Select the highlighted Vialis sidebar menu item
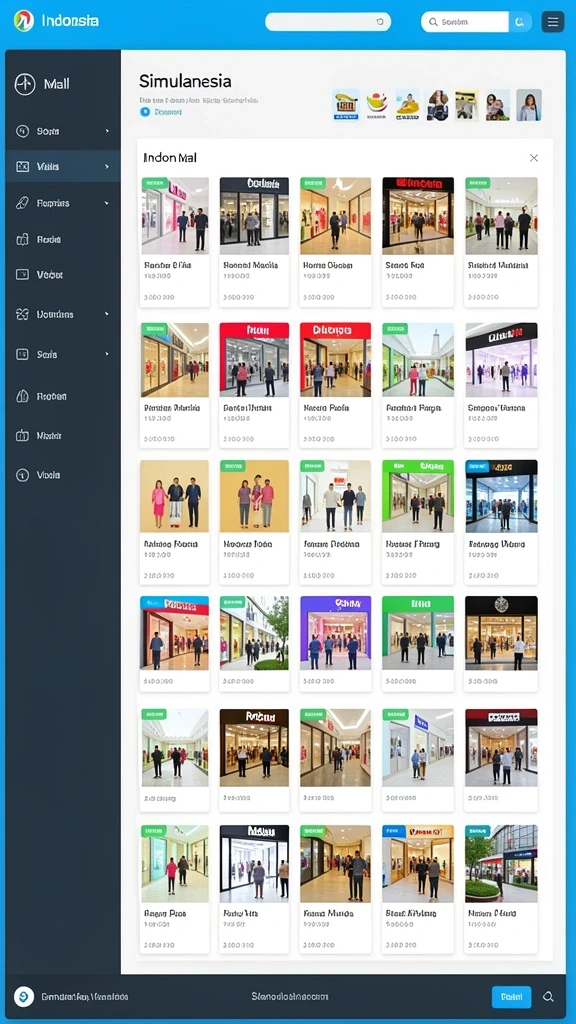 tap(63, 167)
